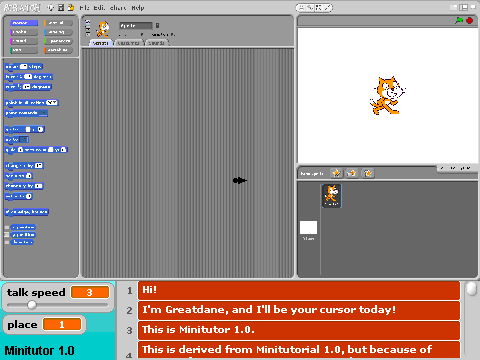The height and width of the screenshot is (360, 480).
Task: Select the delete scissors tool in top toolbar
Action: point(310,8)
